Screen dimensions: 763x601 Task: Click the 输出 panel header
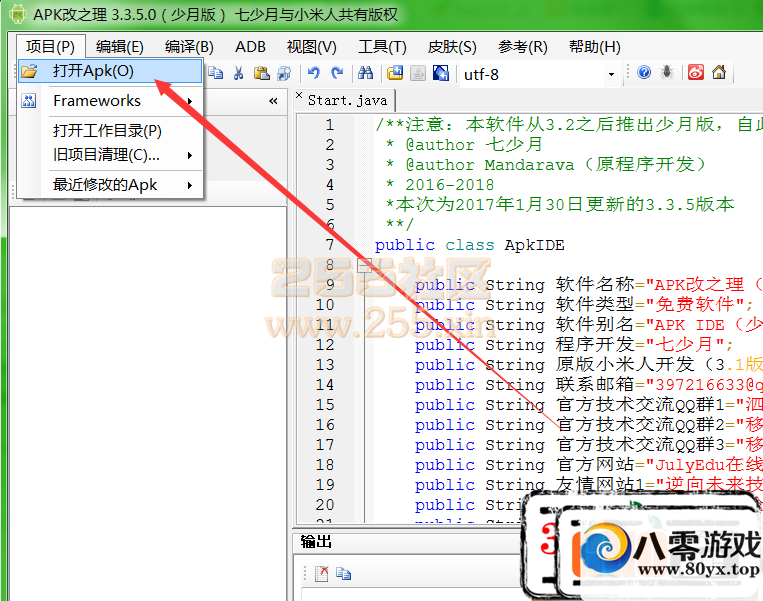[316, 542]
